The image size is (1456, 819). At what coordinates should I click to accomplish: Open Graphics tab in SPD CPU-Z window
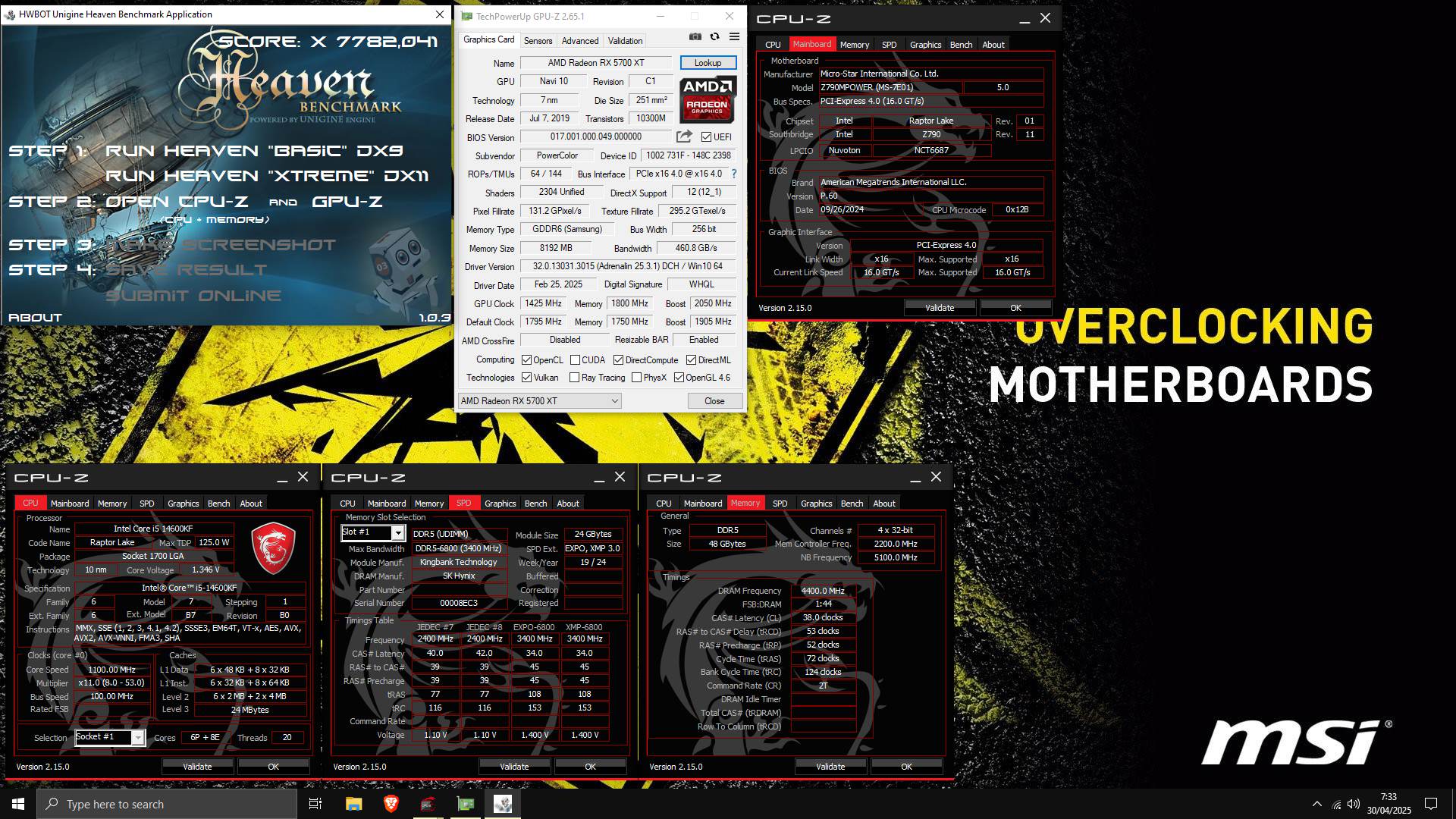click(x=500, y=504)
